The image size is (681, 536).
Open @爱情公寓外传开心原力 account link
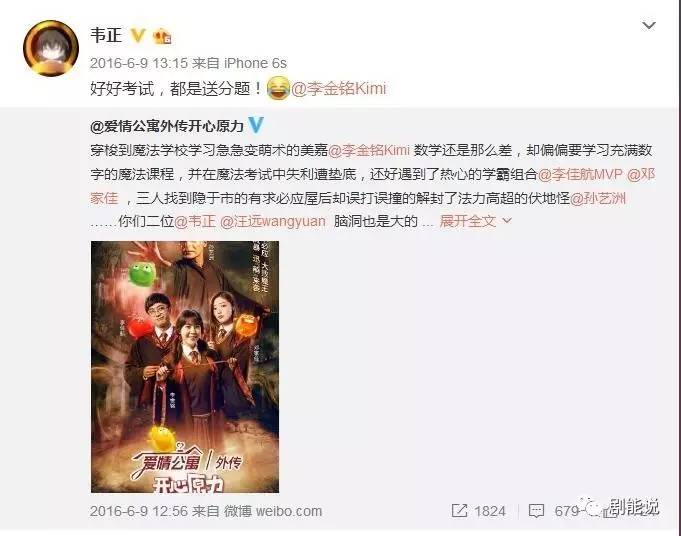(x=167, y=126)
